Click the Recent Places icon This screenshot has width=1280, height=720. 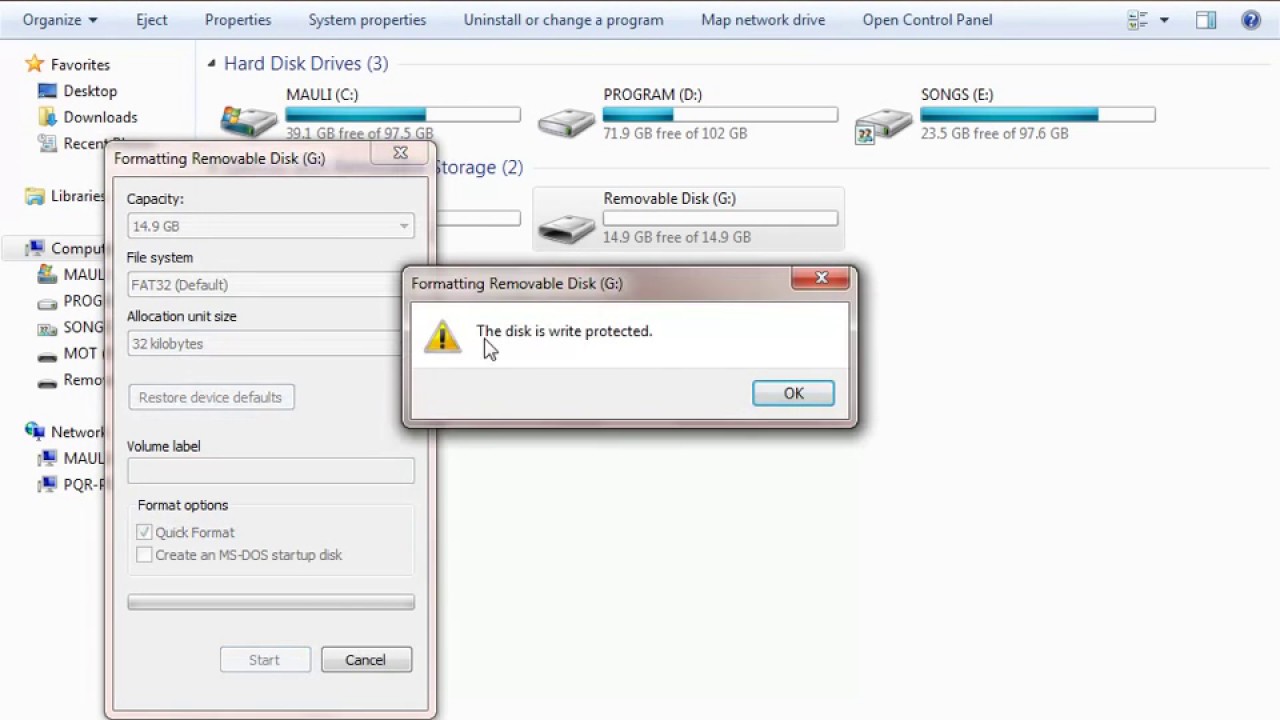coord(47,143)
